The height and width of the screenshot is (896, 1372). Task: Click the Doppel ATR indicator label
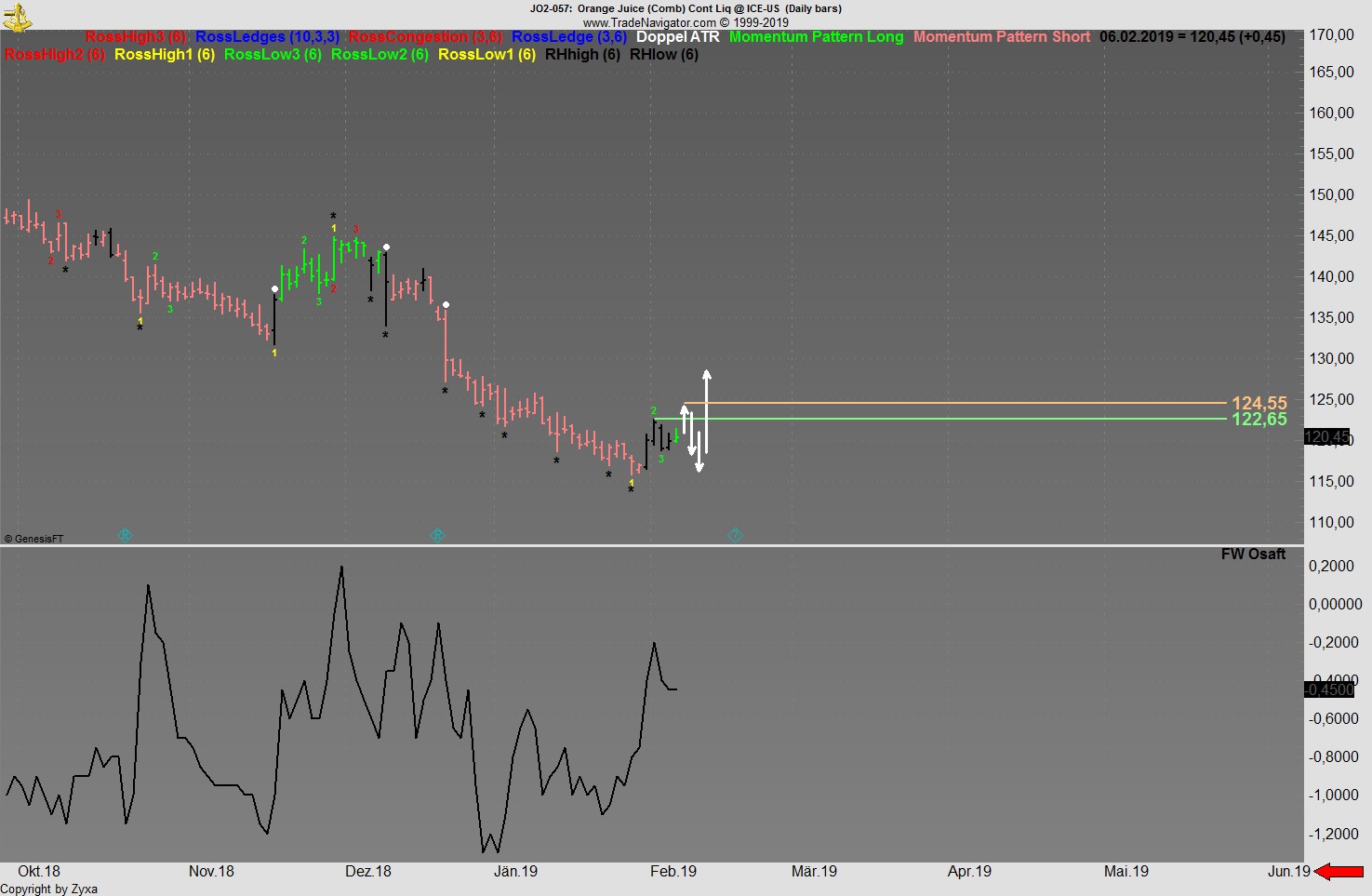[677, 37]
